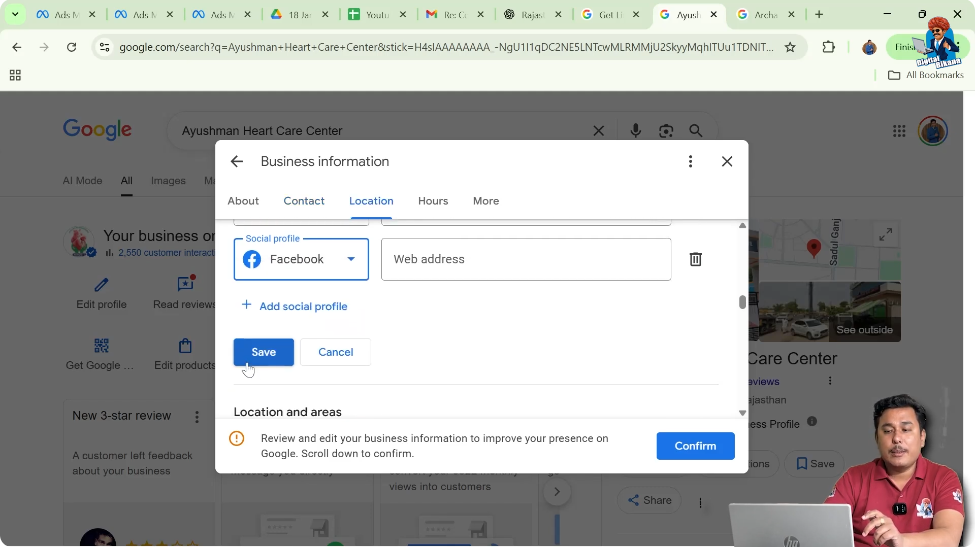Click the Get Google QR icon

pos(101,346)
